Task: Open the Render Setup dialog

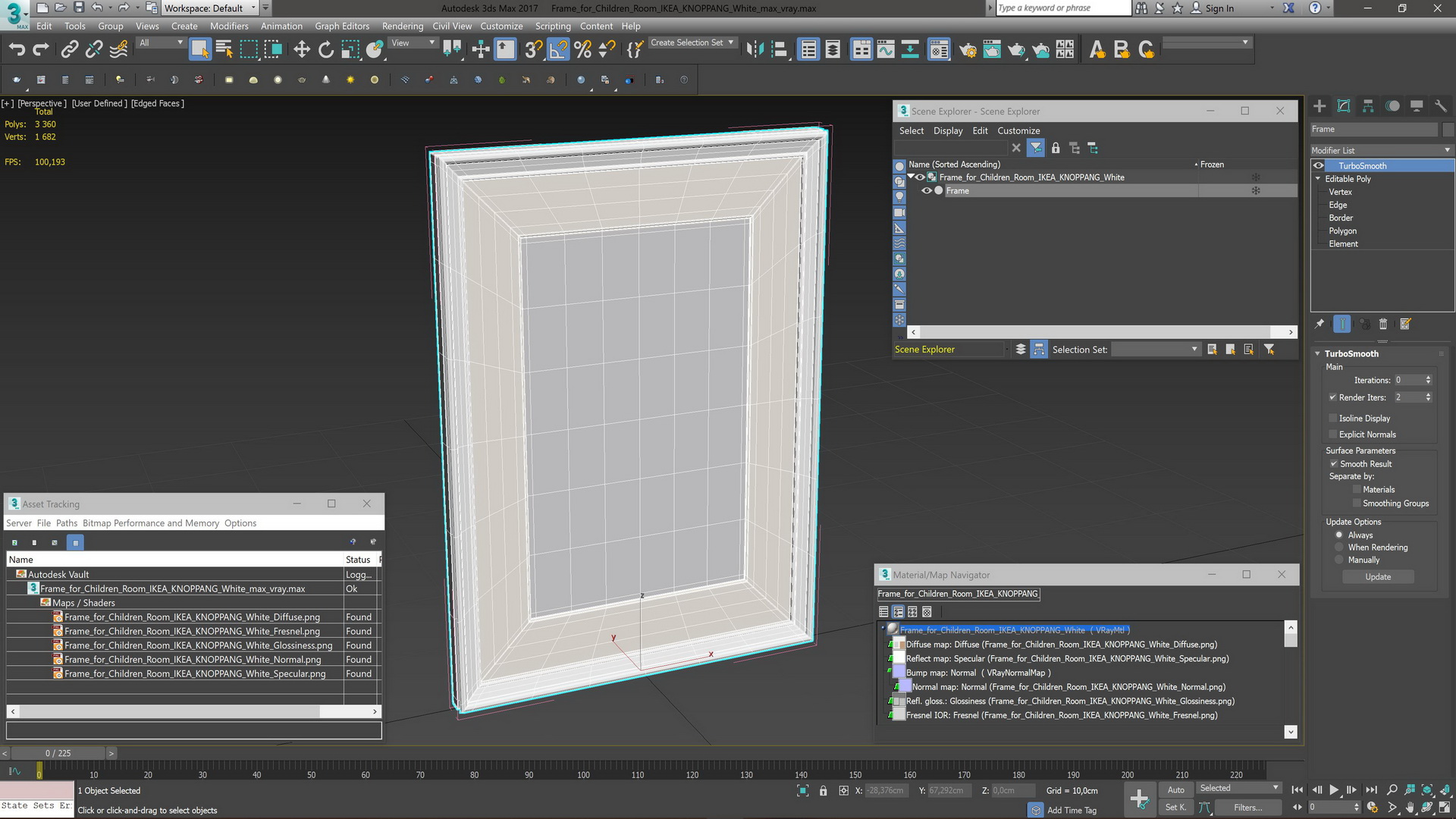Action: pos(968,50)
